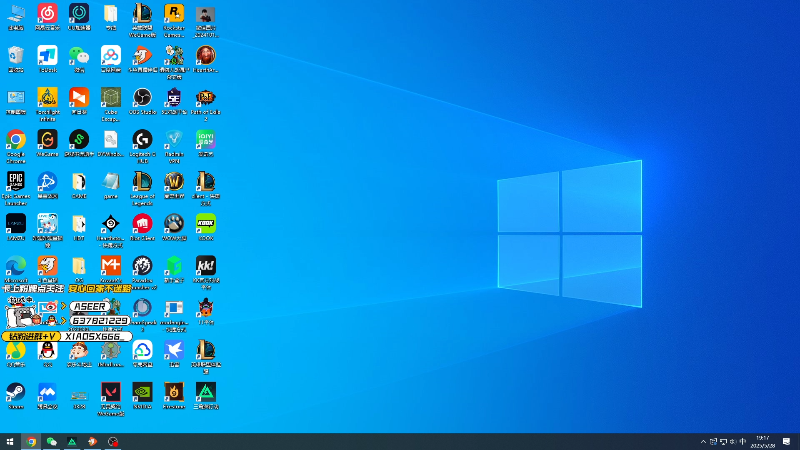Open the 'game' notepad file
Image resolution: width=800 pixels, height=450 pixels.
111,186
